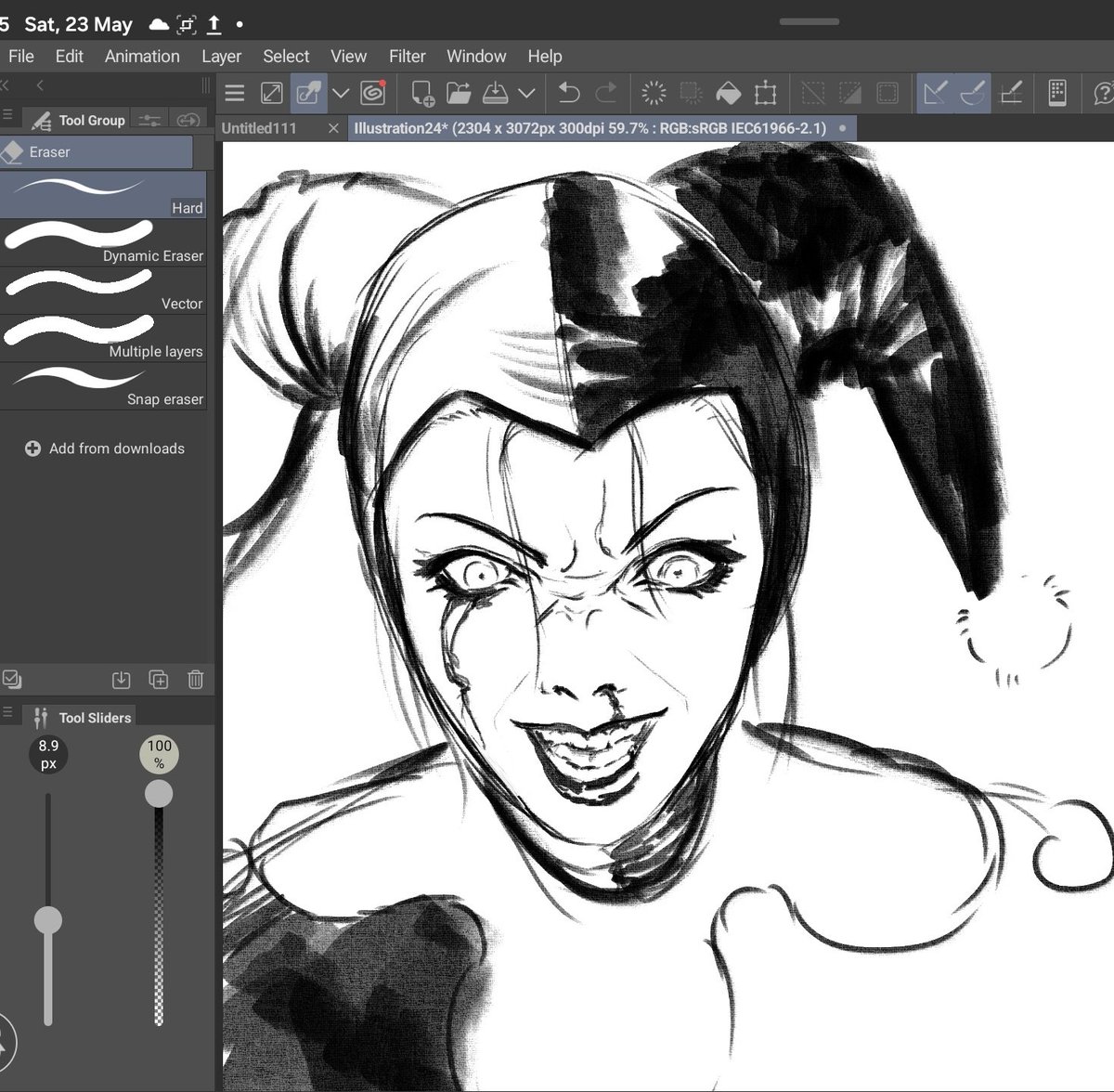Collapse palette dock with double chevron

coord(5,85)
